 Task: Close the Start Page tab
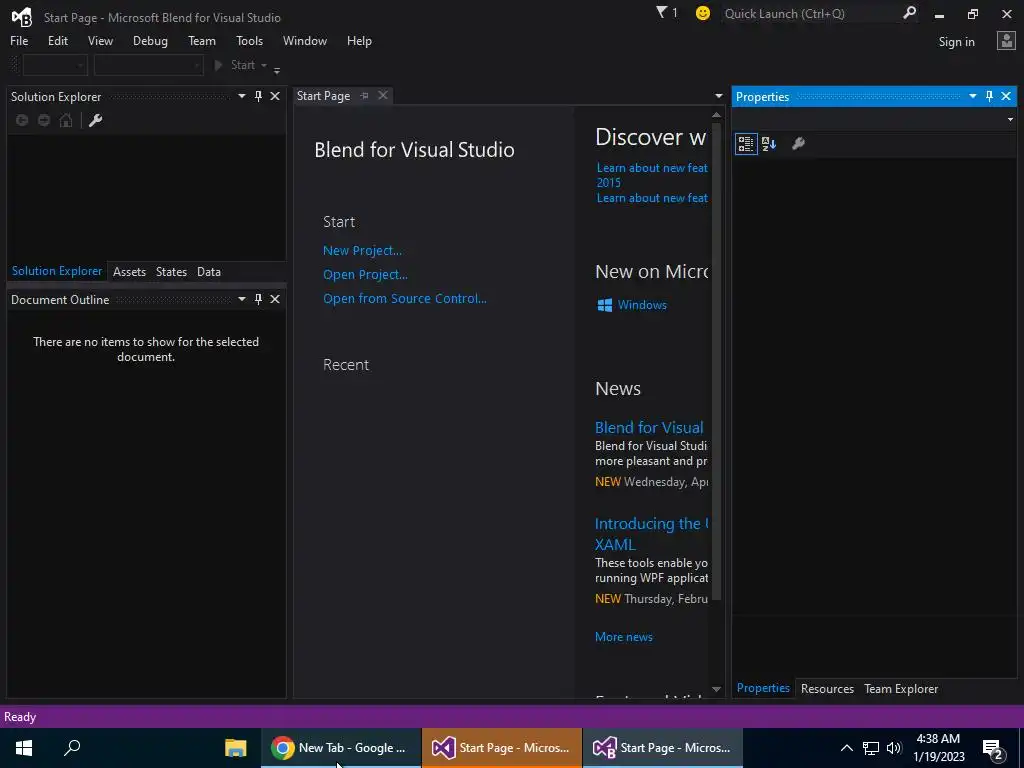point(383,95)
